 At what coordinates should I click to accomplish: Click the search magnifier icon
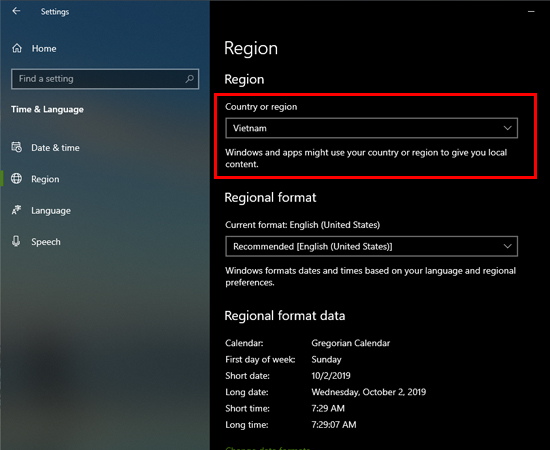coord(189,79)
